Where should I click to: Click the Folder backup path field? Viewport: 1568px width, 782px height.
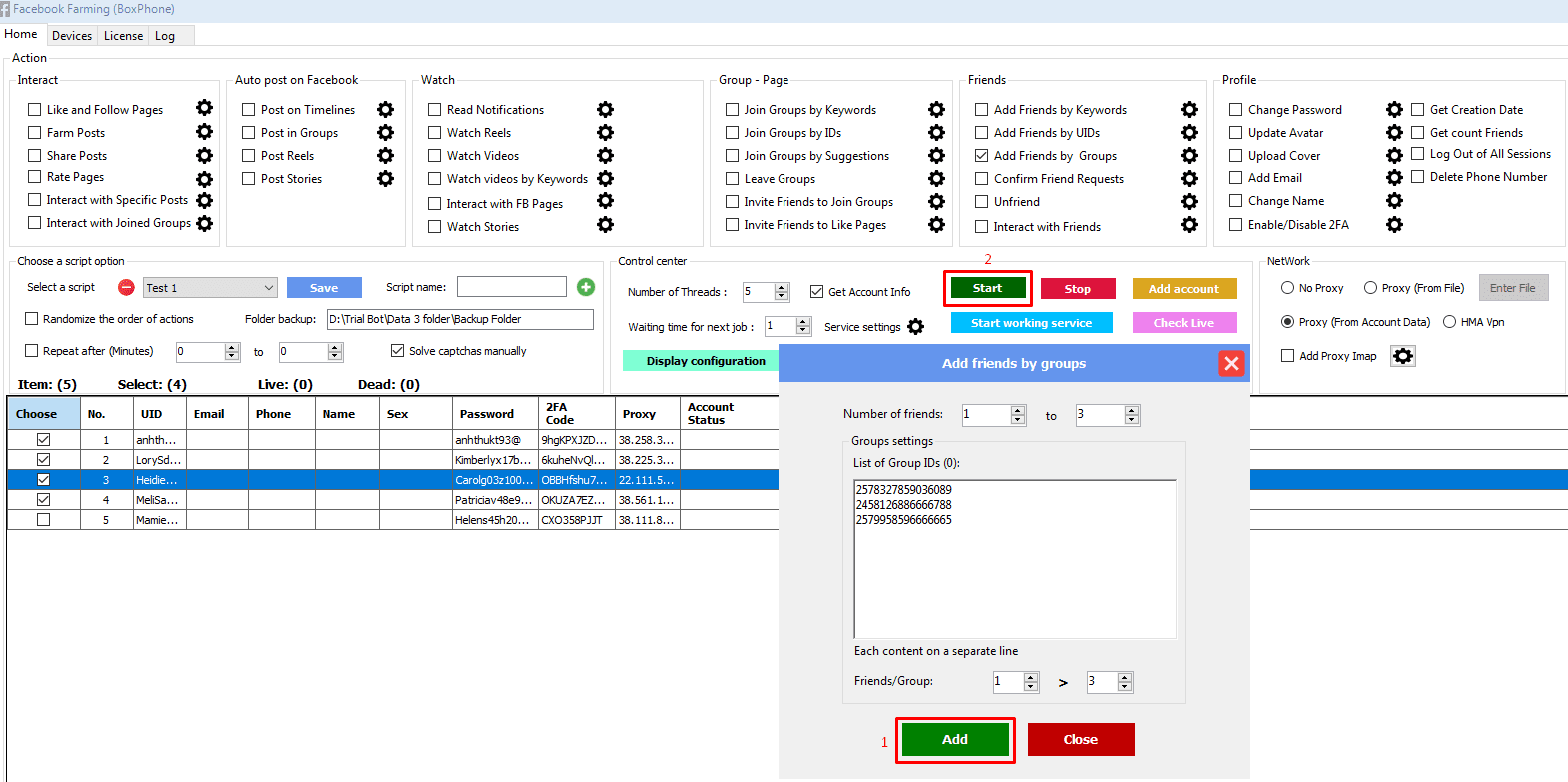tap(460, 319)
